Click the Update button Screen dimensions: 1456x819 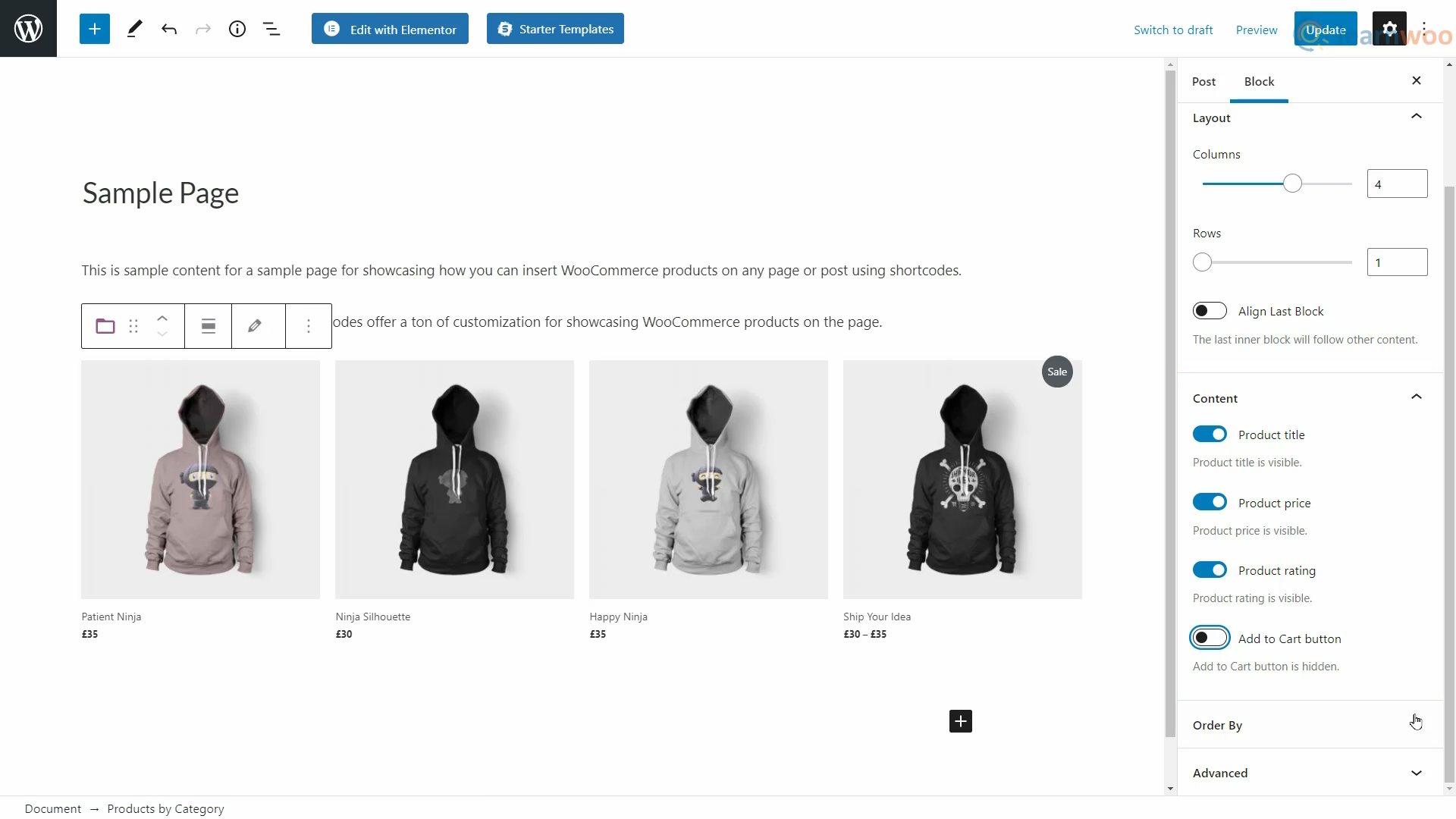click(x=1326, y=29)
